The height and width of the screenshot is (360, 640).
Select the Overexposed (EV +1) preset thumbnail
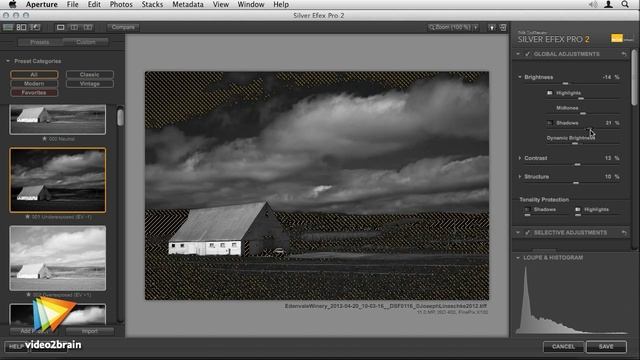[x=58, y=258]
